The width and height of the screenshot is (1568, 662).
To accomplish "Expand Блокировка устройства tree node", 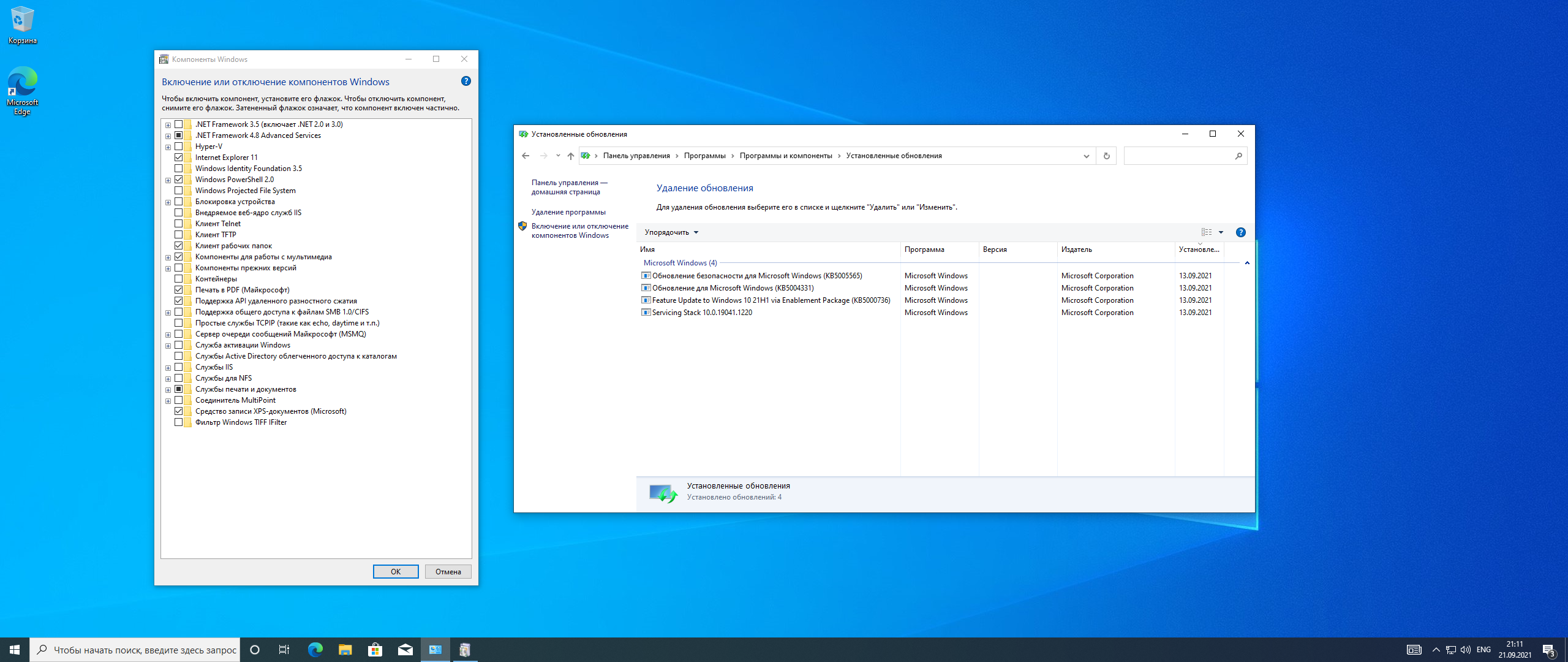I will [x=168, y=202].
